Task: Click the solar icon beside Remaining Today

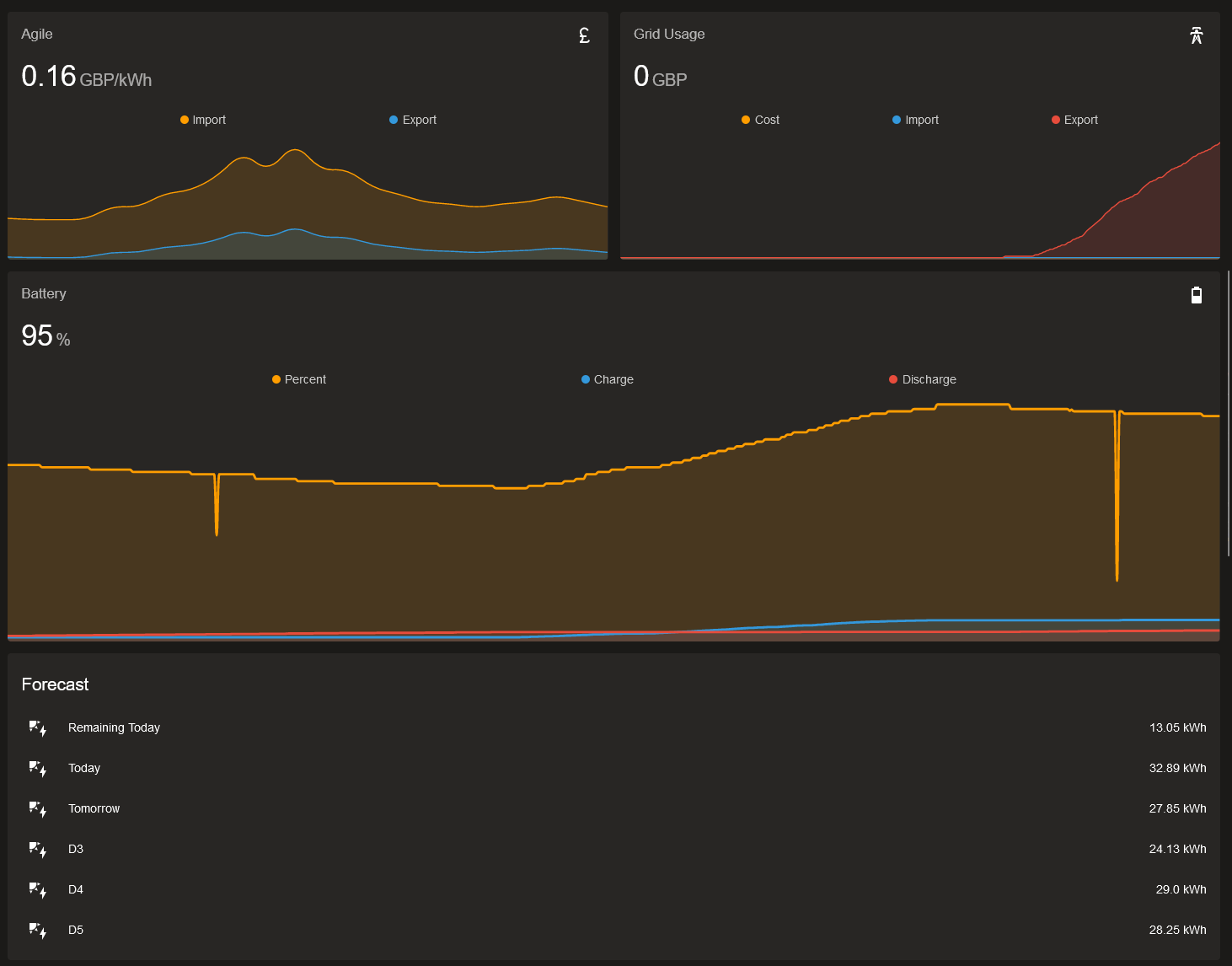Action: tap(38, 727)
